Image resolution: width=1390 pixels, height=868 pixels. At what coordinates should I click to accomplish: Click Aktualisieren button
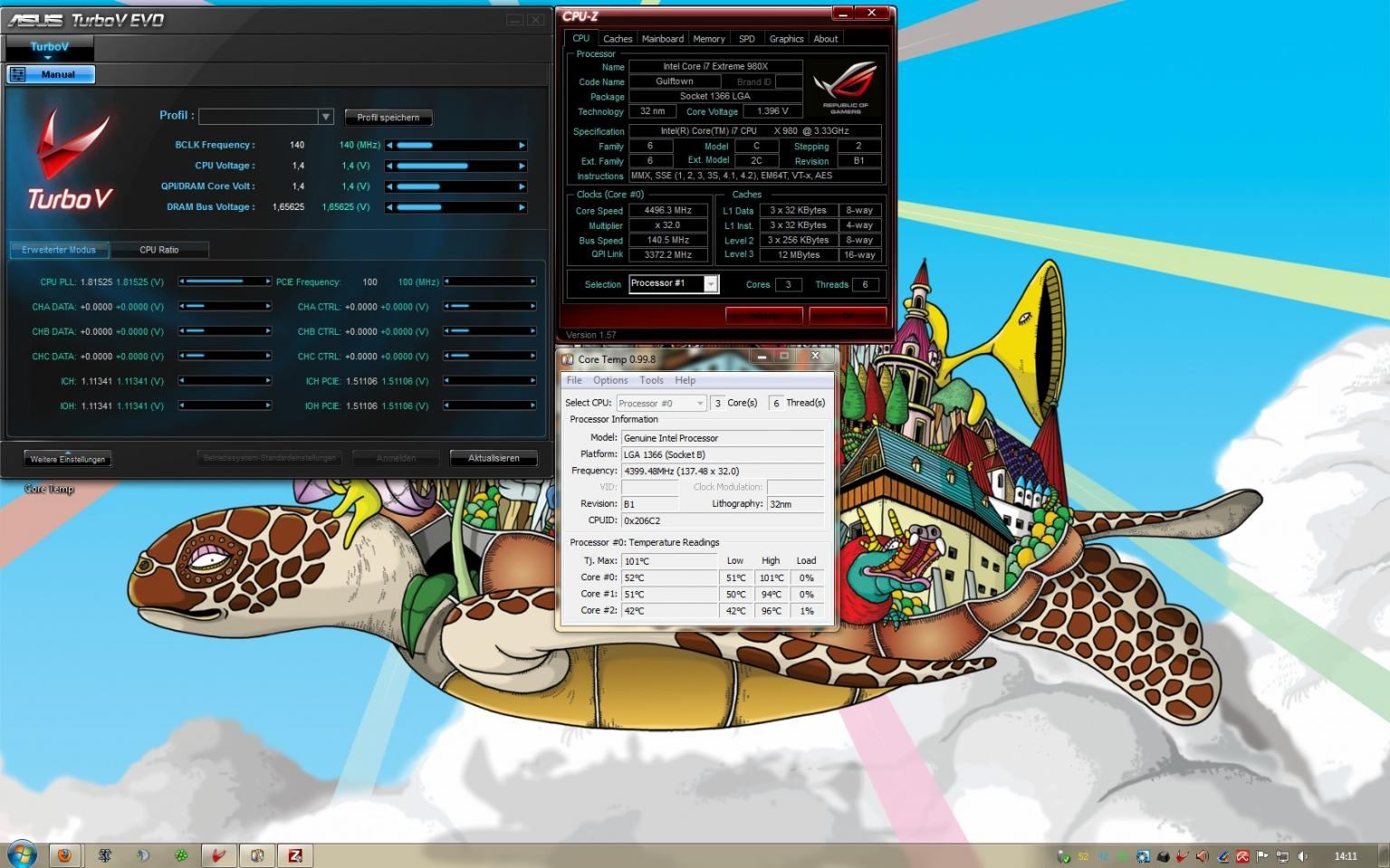tap(494, 458)
